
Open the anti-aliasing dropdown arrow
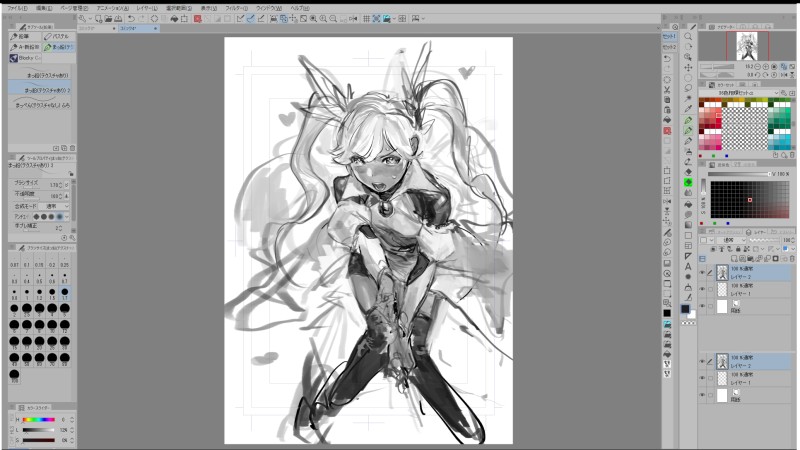point(67,217)
